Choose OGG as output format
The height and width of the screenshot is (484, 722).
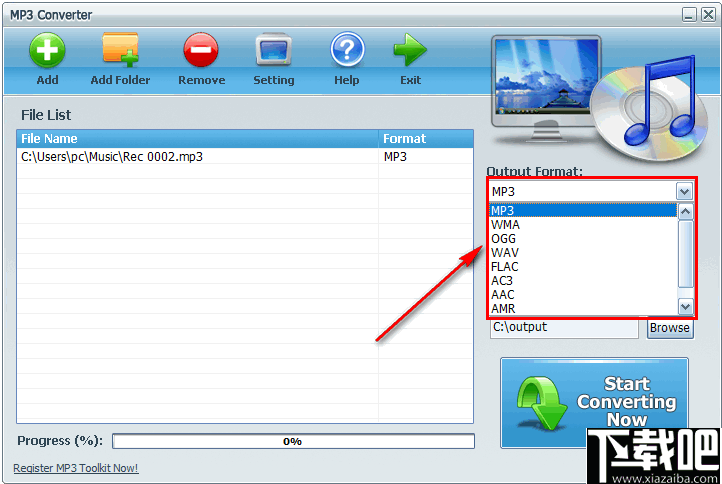pyautogui.click(x=583, y=239)
